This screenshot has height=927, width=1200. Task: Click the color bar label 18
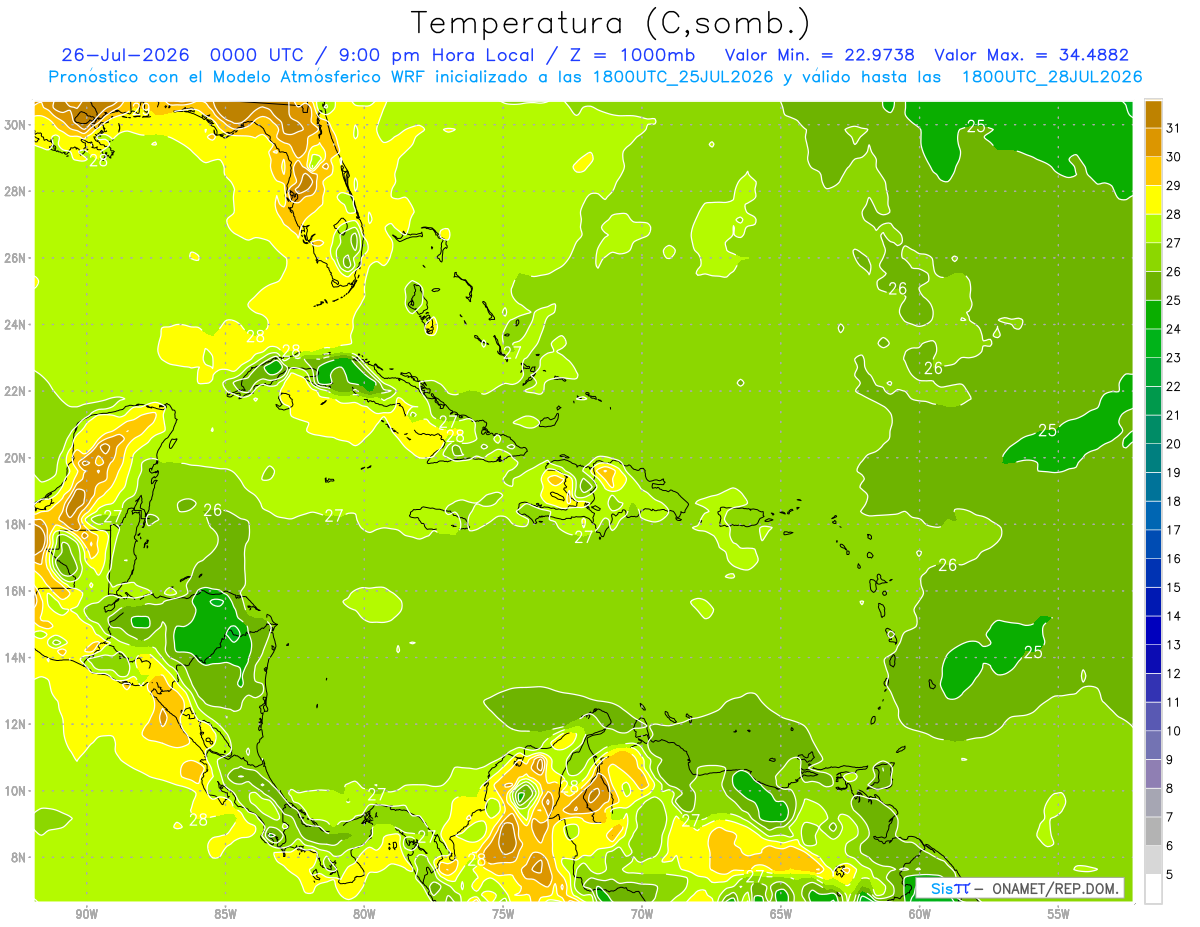[1175, 501]
